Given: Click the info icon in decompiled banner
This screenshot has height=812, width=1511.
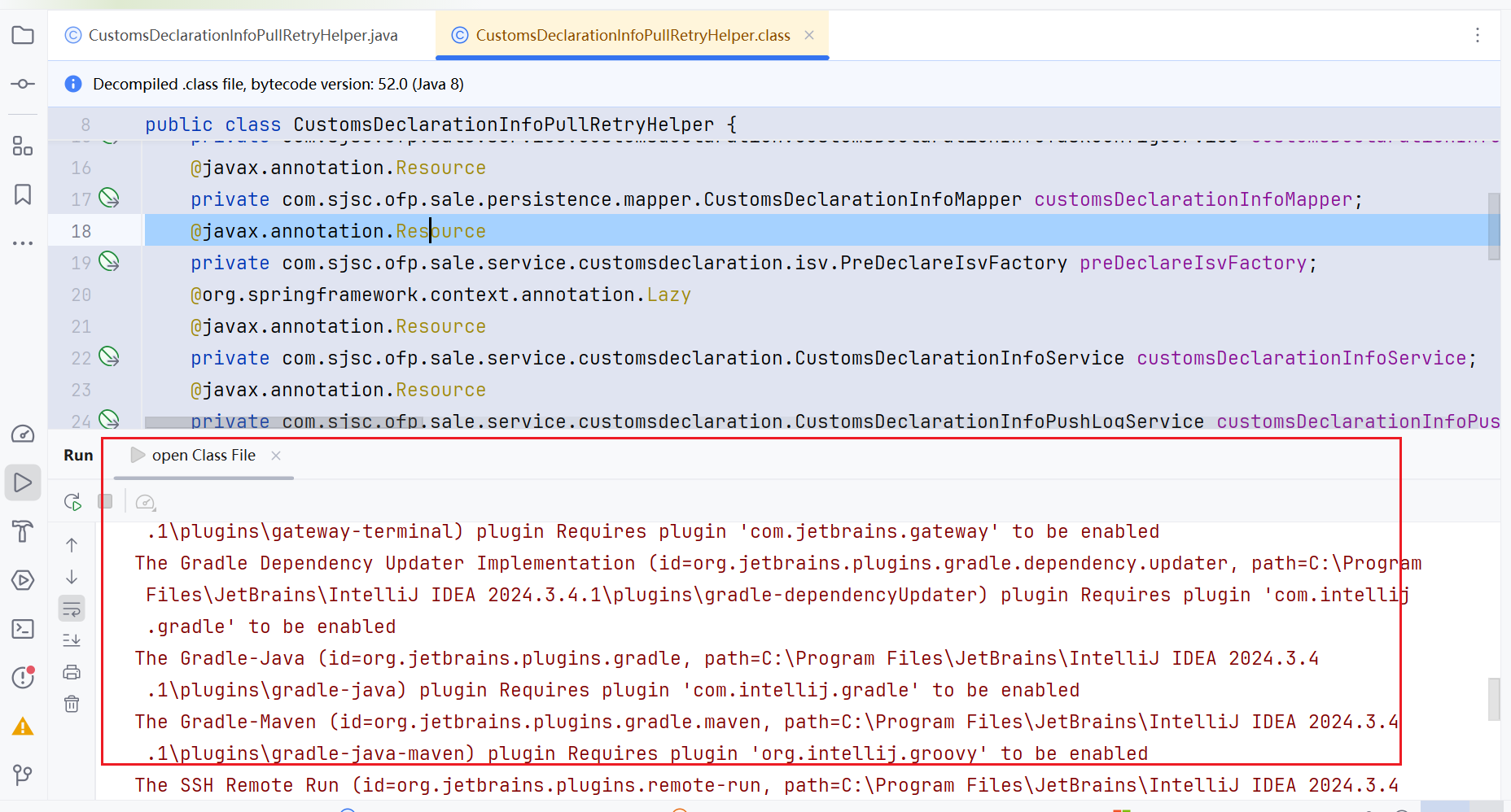Looking at the screenshot, I should [x=73, y=84].
